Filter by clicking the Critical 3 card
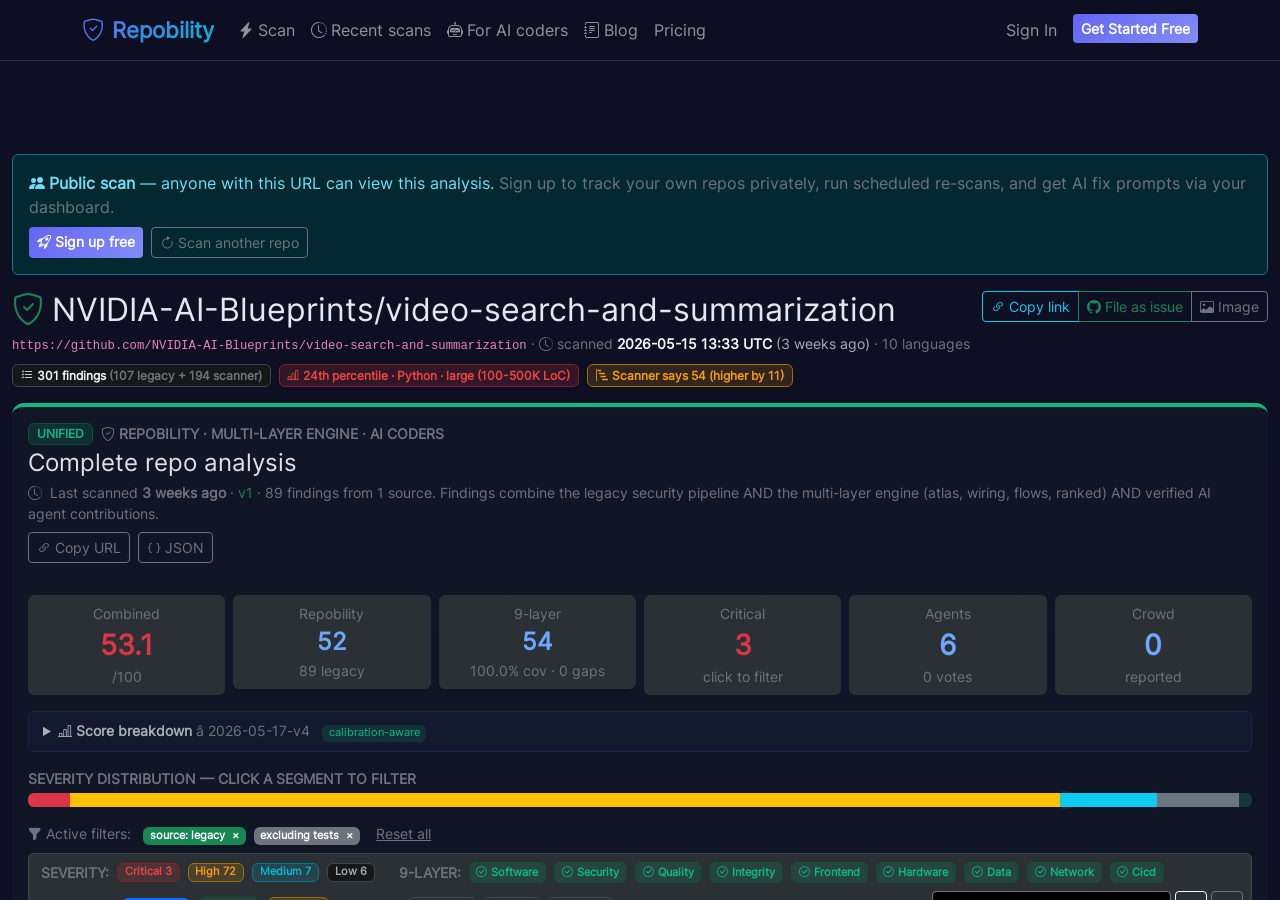 click(742, 645)
